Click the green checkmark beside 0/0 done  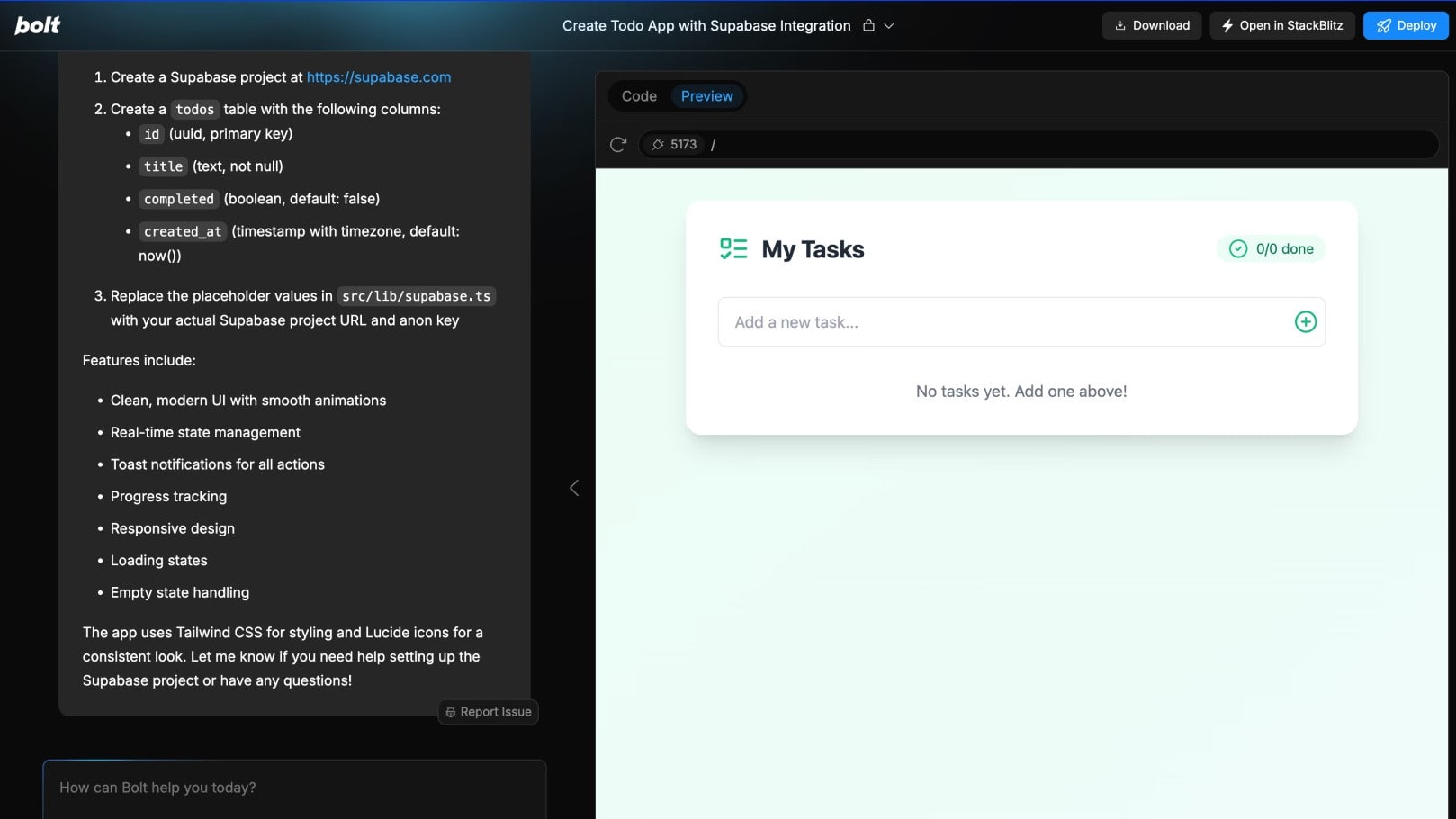(1237, 248)
